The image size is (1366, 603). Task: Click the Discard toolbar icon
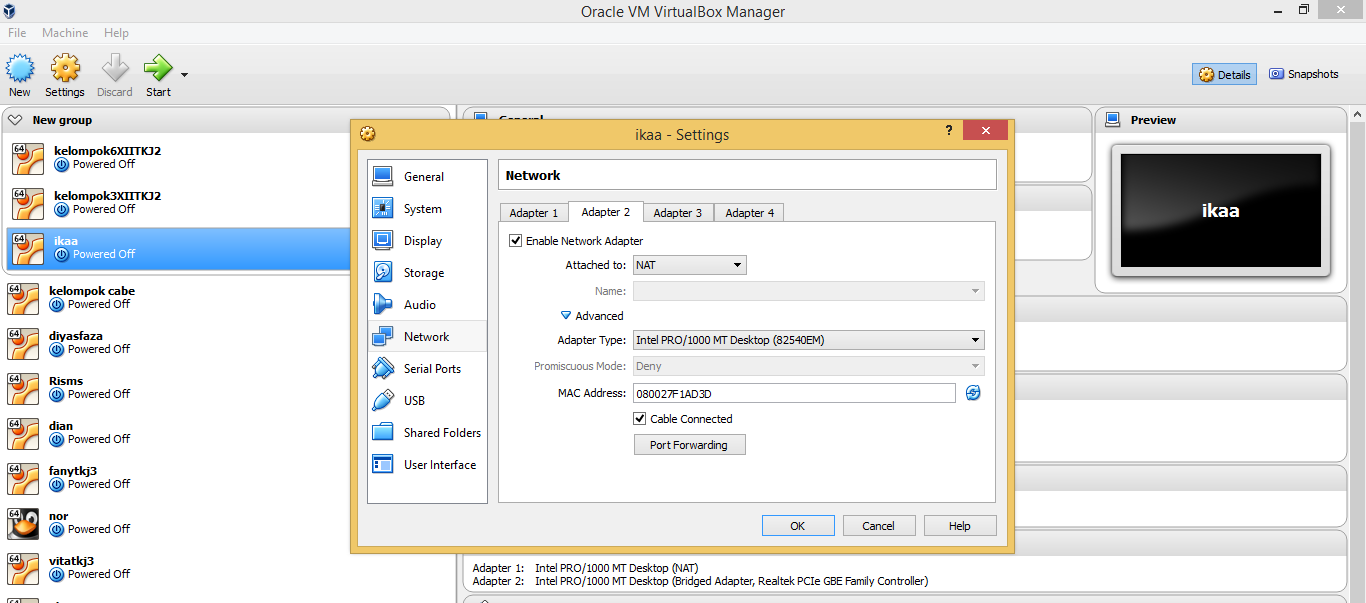click(115, 68)
